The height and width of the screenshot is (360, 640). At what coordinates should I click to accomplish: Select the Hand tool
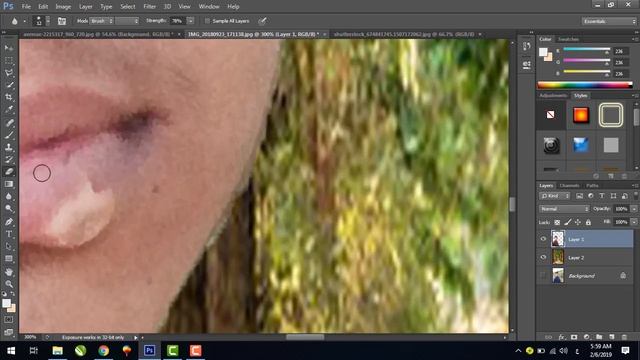pos(9,272)
